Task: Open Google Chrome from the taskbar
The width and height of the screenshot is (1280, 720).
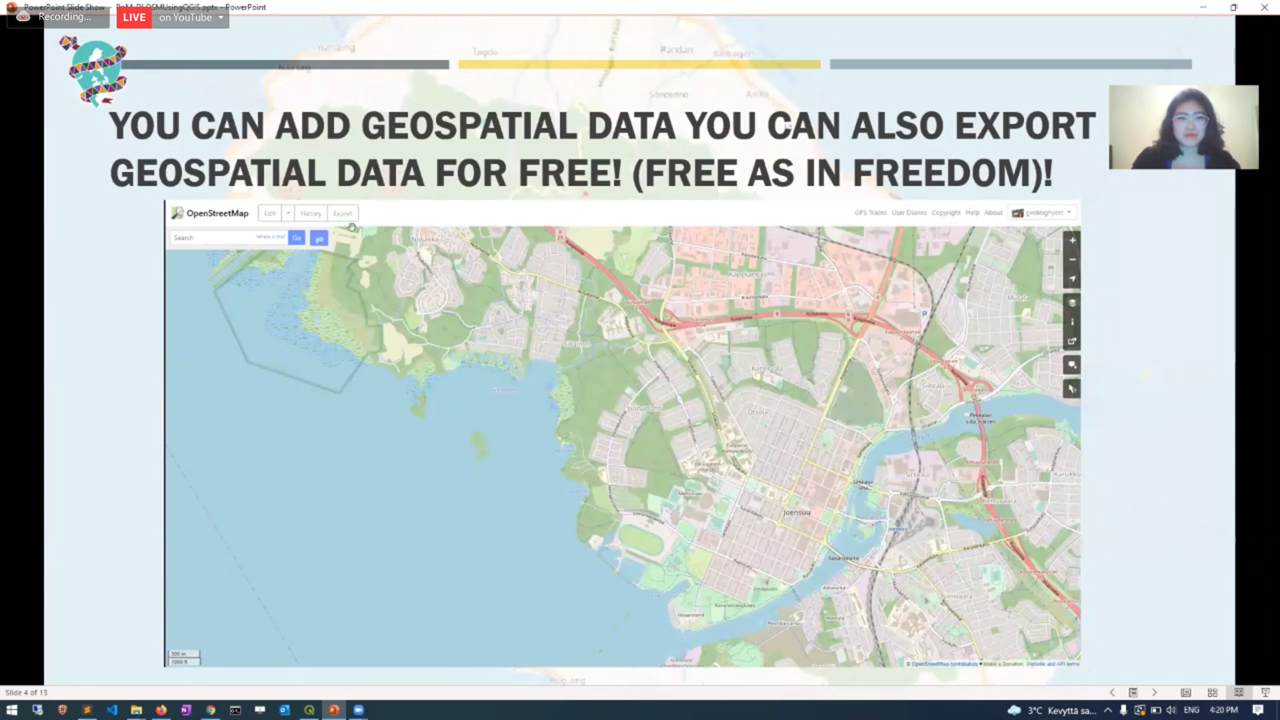Action: click(x=210, y=710)
